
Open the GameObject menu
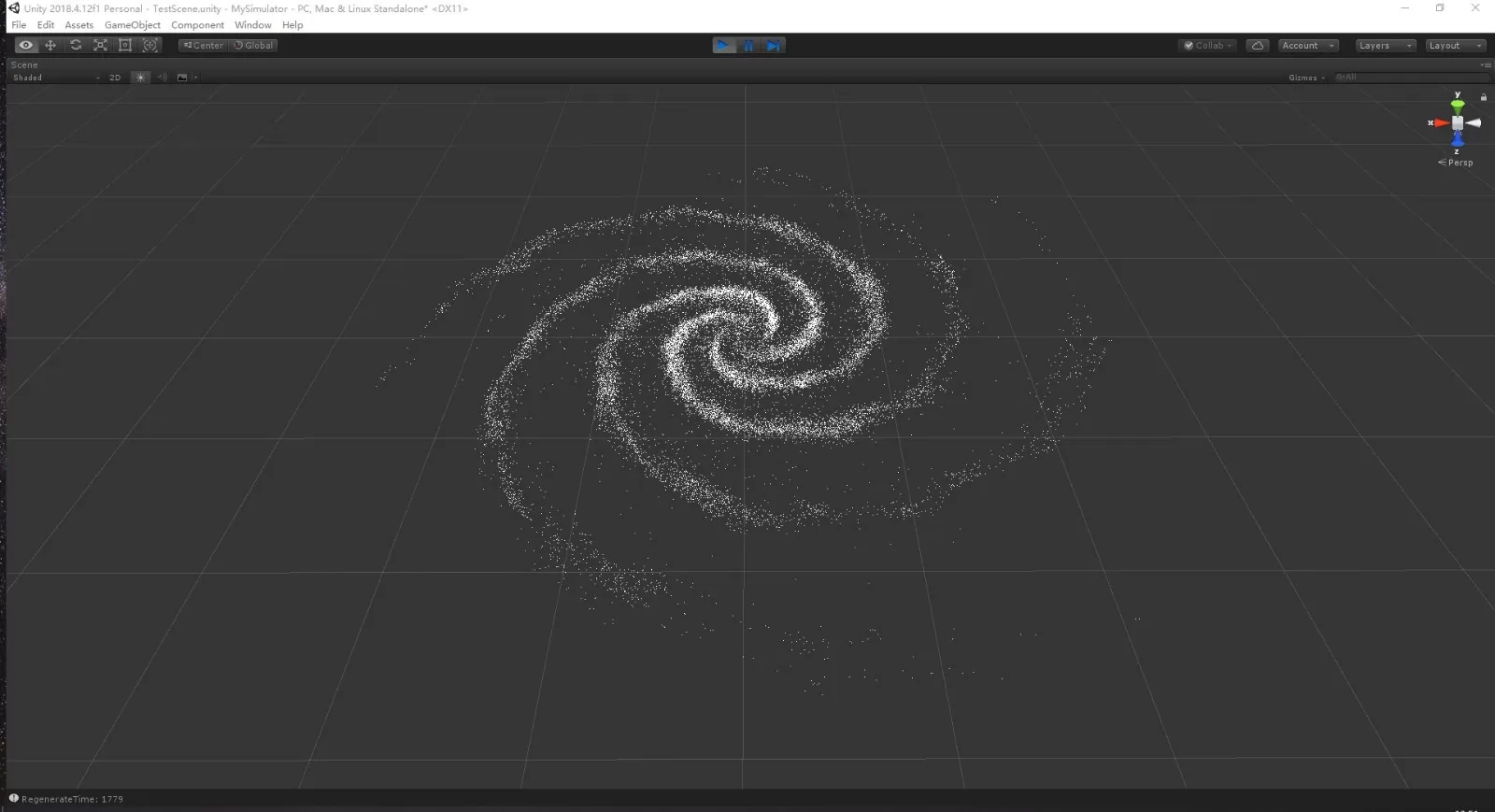coord(133,25)
